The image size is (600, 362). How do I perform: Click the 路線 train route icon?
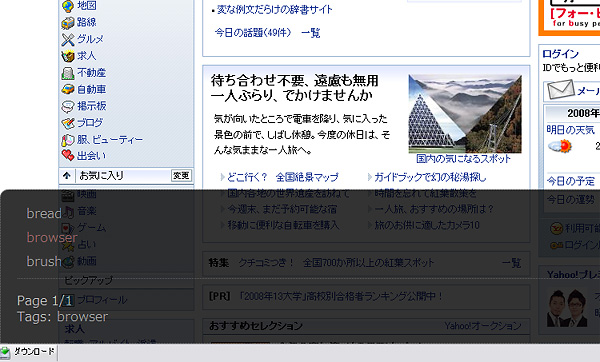(68, 23)
